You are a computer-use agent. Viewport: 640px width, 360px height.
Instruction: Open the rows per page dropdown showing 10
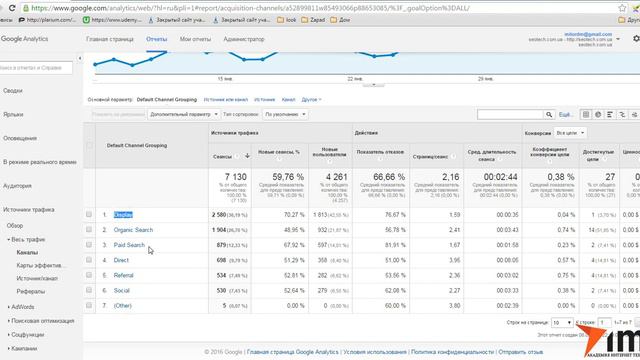point(562,322)
